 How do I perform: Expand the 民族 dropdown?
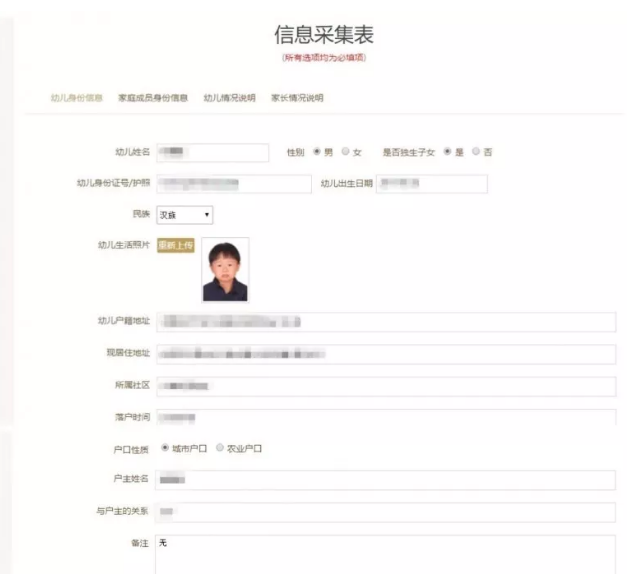[x=184, y=215]
